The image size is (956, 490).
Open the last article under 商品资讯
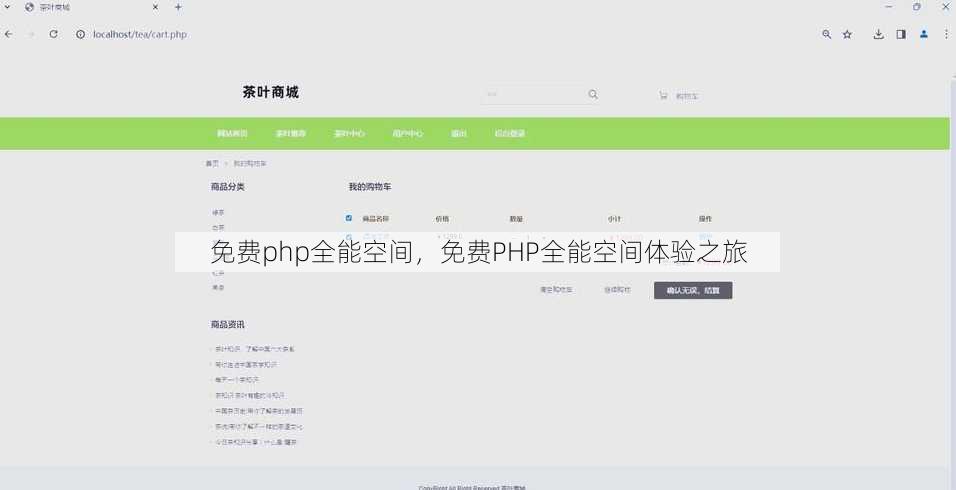(x=255, y=442)
